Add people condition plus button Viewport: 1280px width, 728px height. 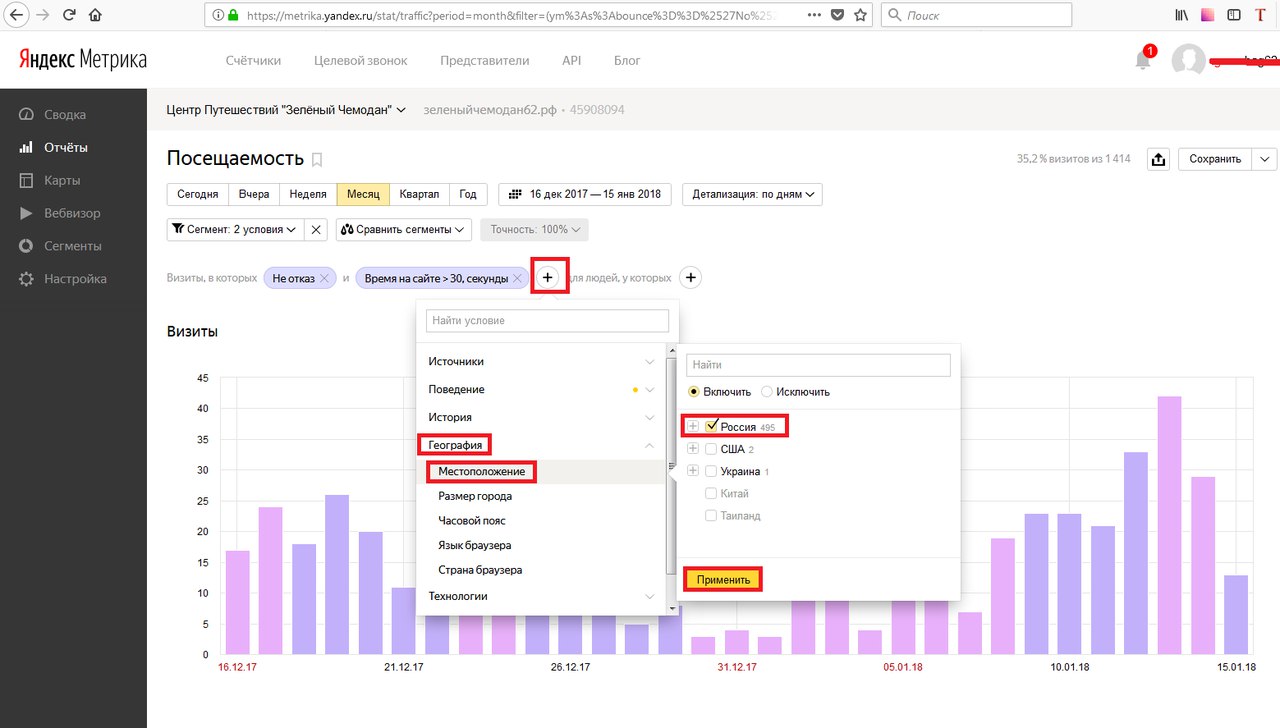point(691,278)
